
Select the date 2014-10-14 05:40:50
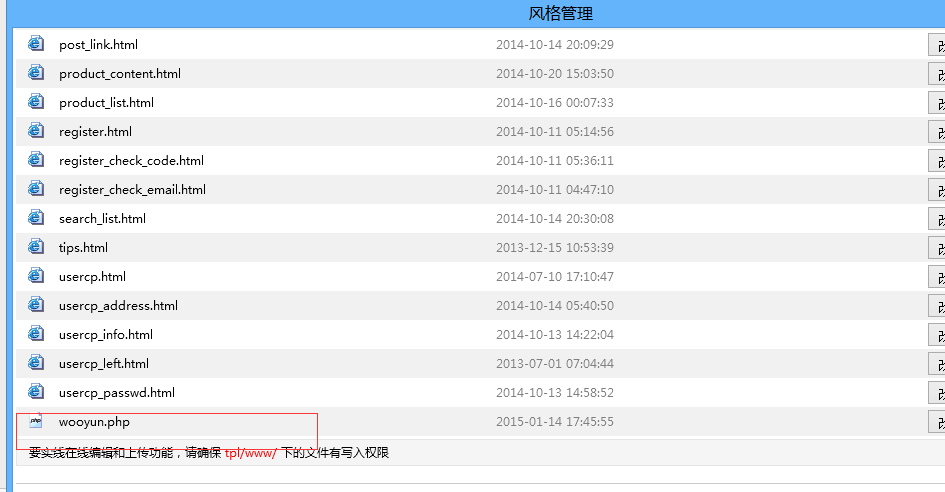555,306
